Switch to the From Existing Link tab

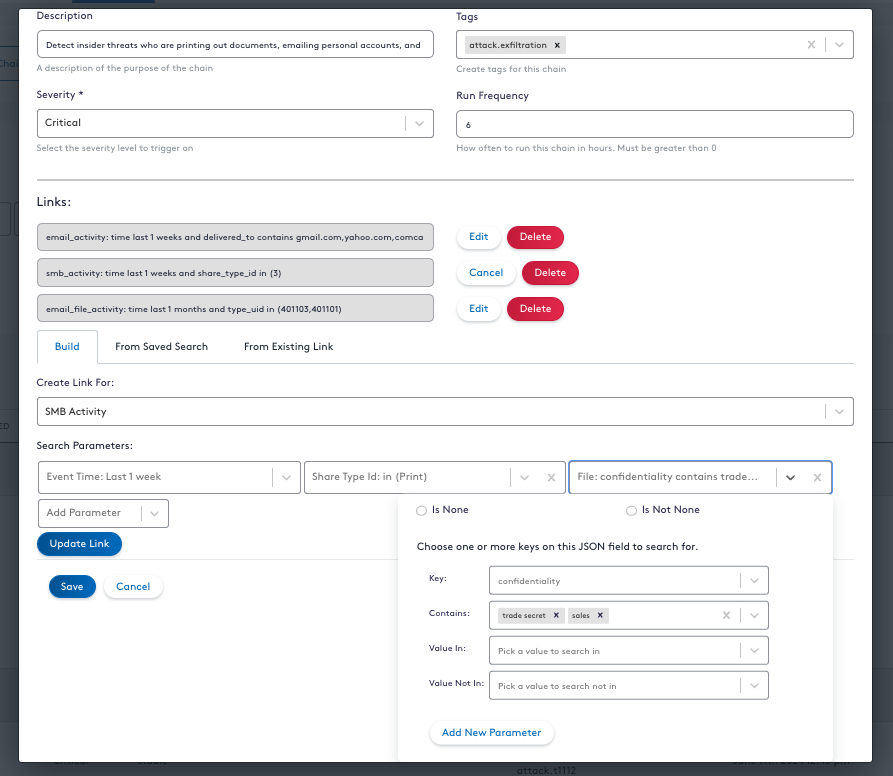[x=288, y=347]
